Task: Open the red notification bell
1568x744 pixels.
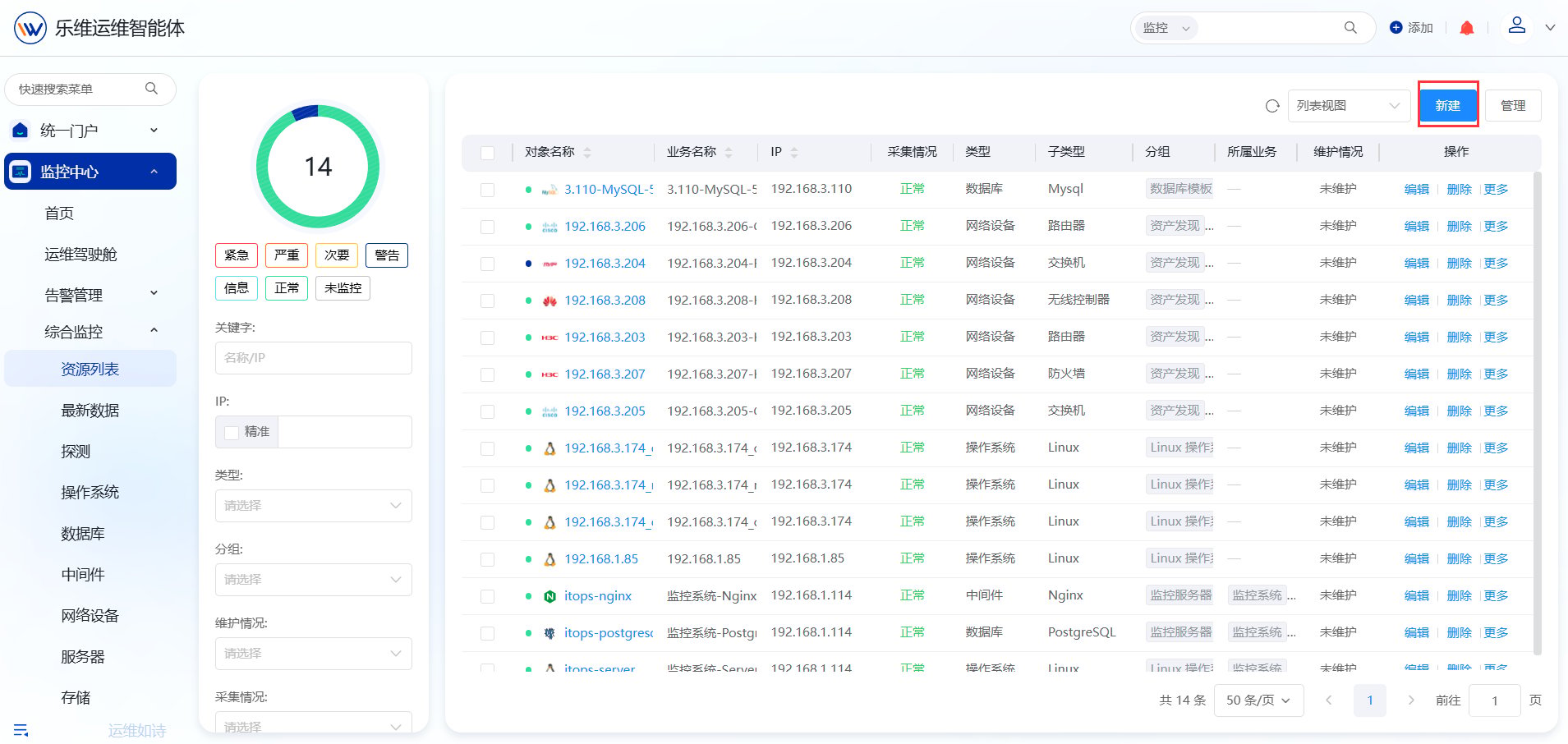Action: coord(1467,28)
